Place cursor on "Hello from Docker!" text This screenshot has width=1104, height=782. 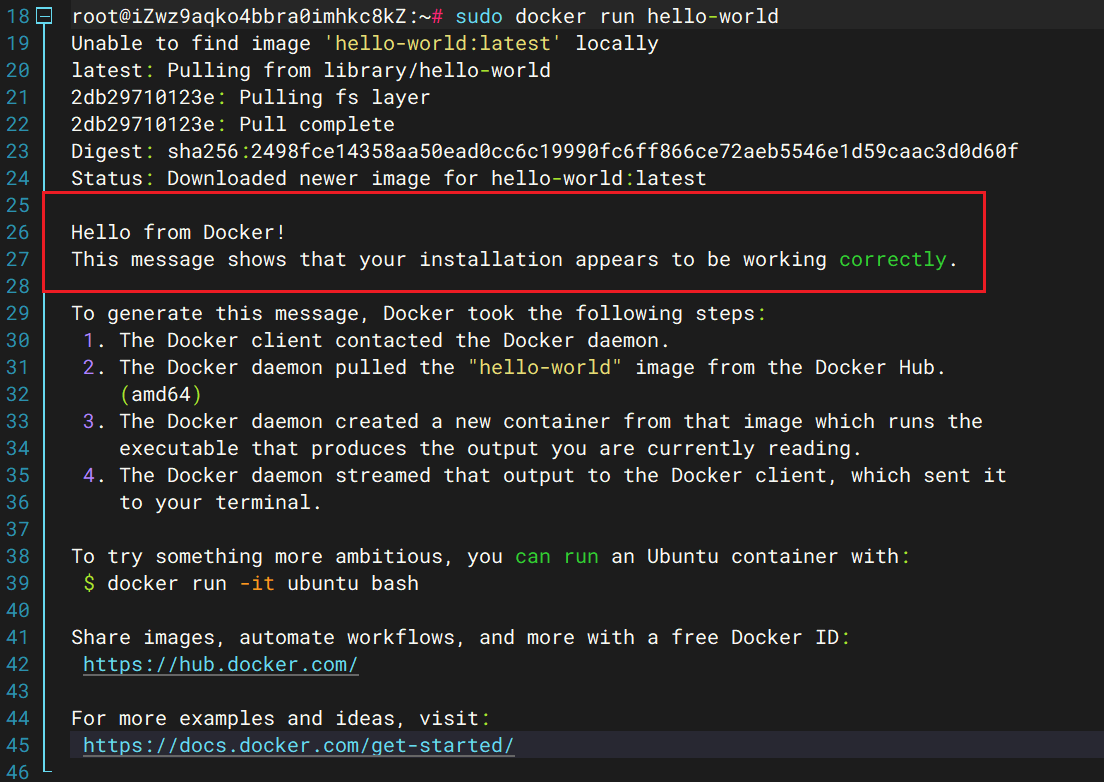178,232
